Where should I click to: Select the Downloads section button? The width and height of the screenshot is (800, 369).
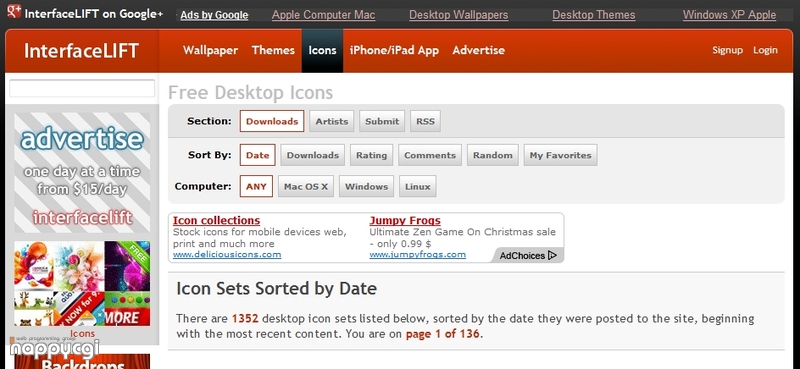272,121
